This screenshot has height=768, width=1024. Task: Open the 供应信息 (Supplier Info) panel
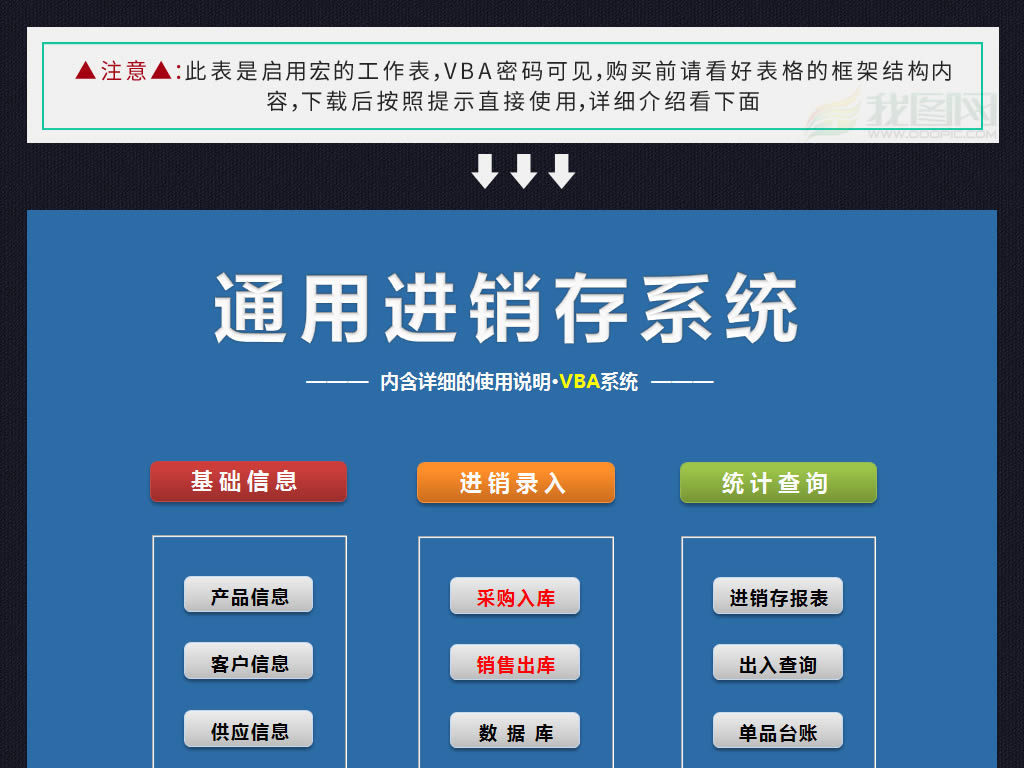point(247,729)
